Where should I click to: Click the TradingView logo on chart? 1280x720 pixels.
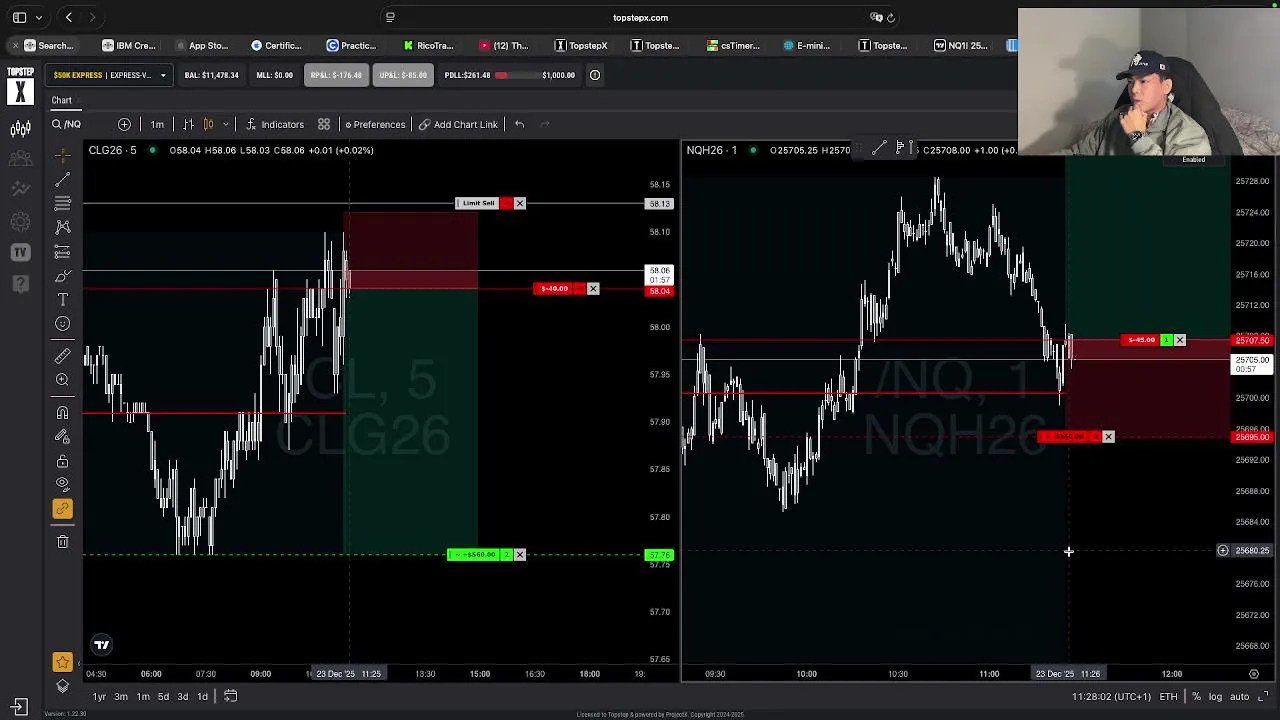click(x=101, y=644)
